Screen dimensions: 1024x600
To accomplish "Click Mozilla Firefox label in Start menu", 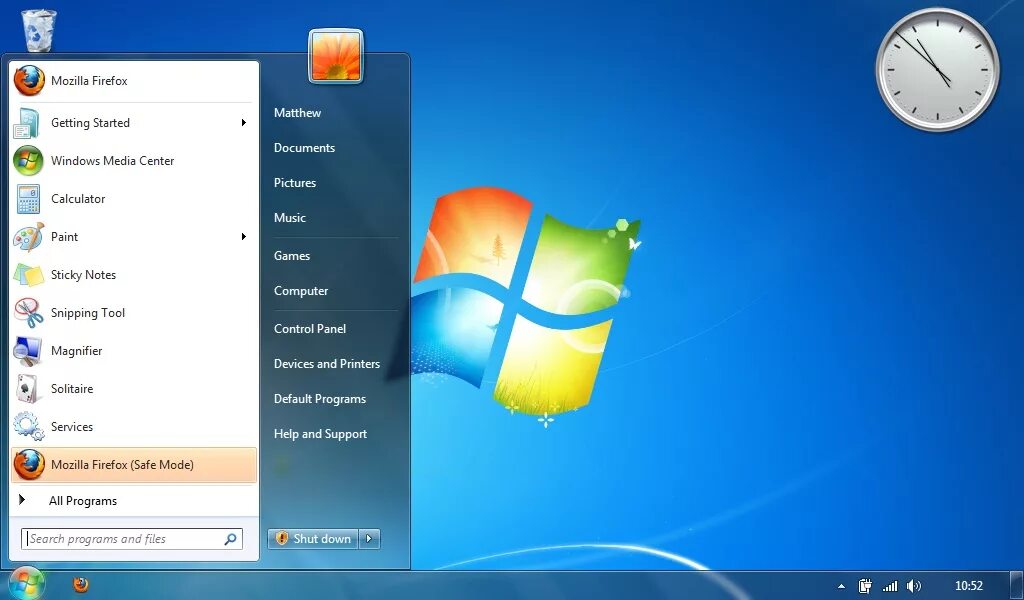I will pyautogui.click(x=89, y=81).
